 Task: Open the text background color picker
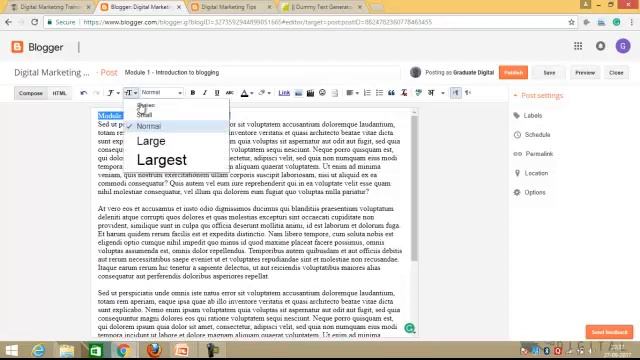click(x=264, y=93)
